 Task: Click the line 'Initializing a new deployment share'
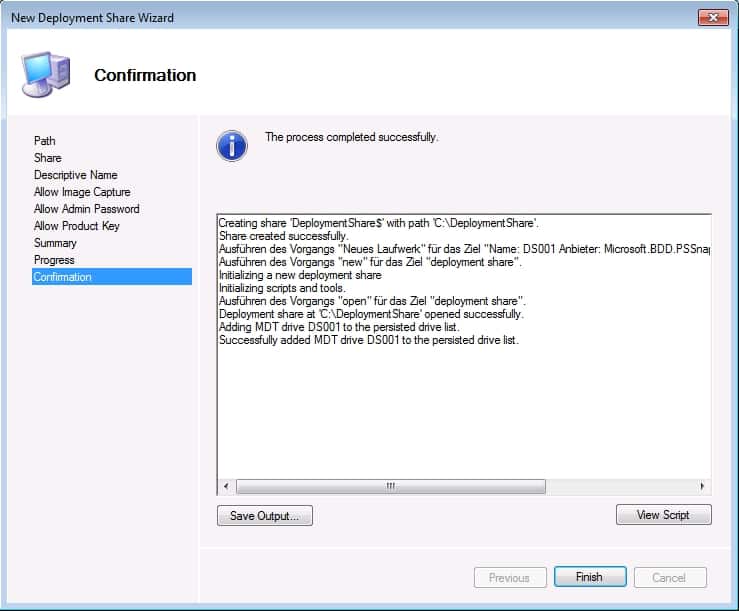pyautogui.click(x=300, y=275)
